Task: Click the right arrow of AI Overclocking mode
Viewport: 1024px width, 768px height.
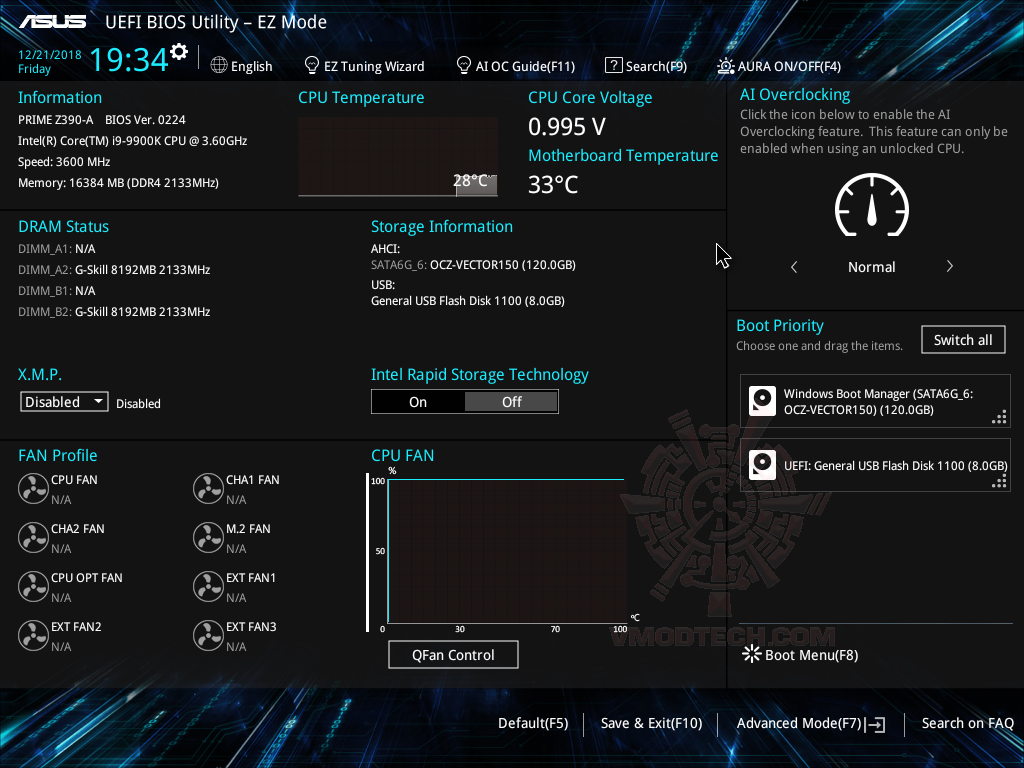Action: pyautogui.click(x=950, y=266)
